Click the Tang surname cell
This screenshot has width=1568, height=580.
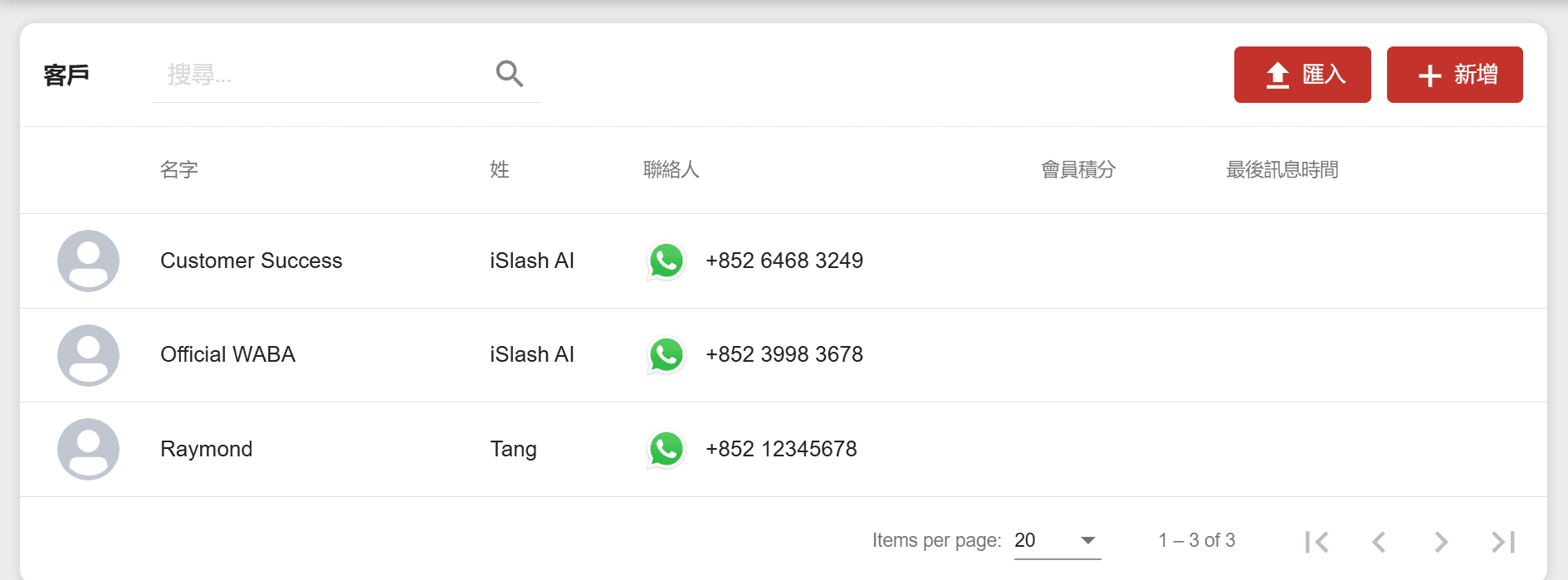coord(514,449)
